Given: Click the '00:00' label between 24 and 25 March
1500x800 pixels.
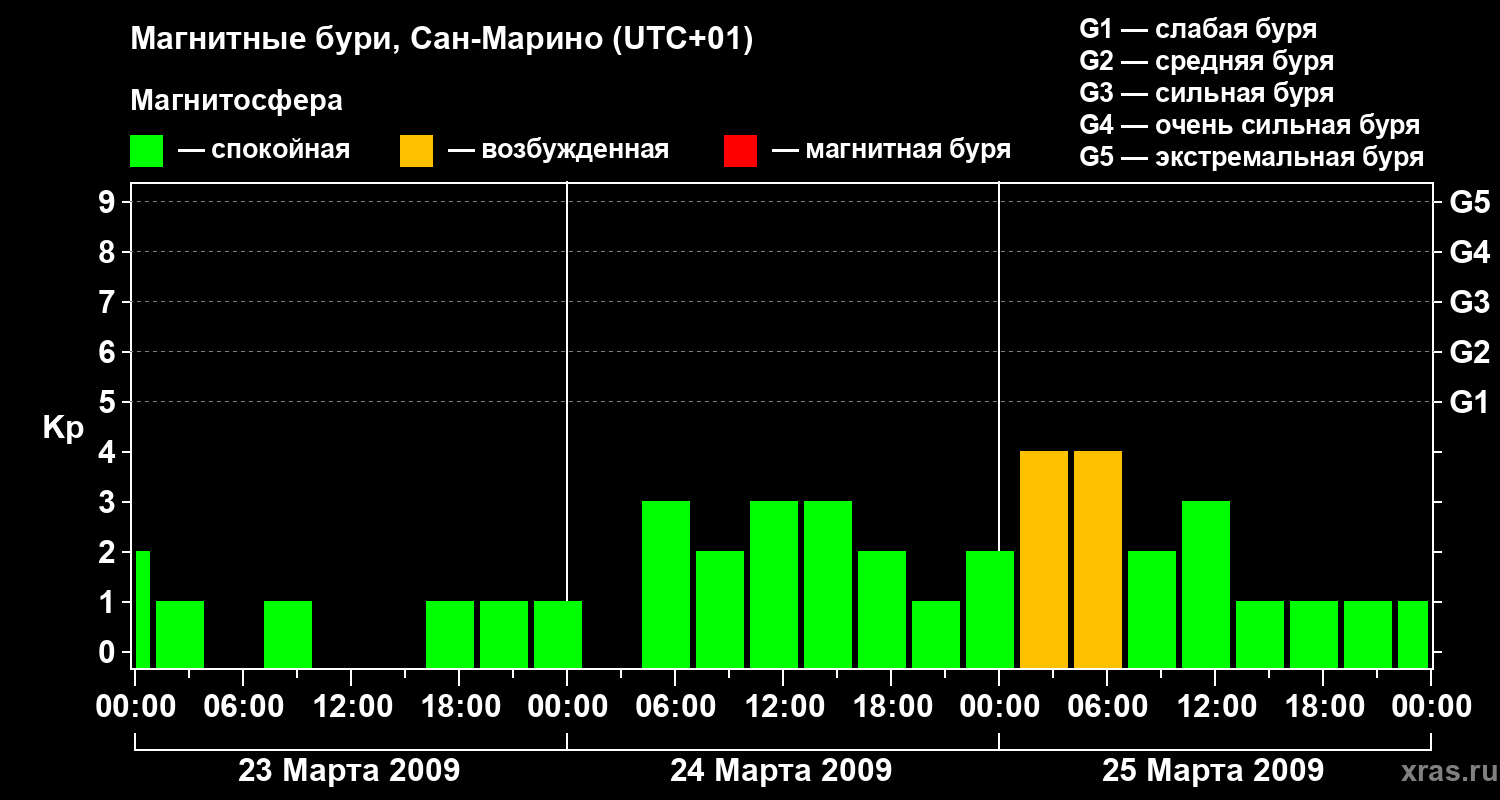Looking at the screenshot, I should point(999,707).
